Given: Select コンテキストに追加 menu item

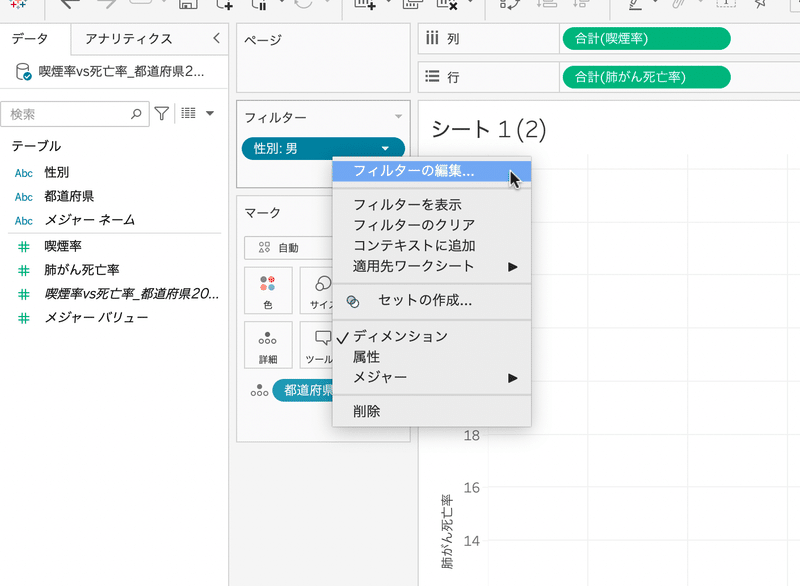Looking at the screenshot, I should point(432,246).
